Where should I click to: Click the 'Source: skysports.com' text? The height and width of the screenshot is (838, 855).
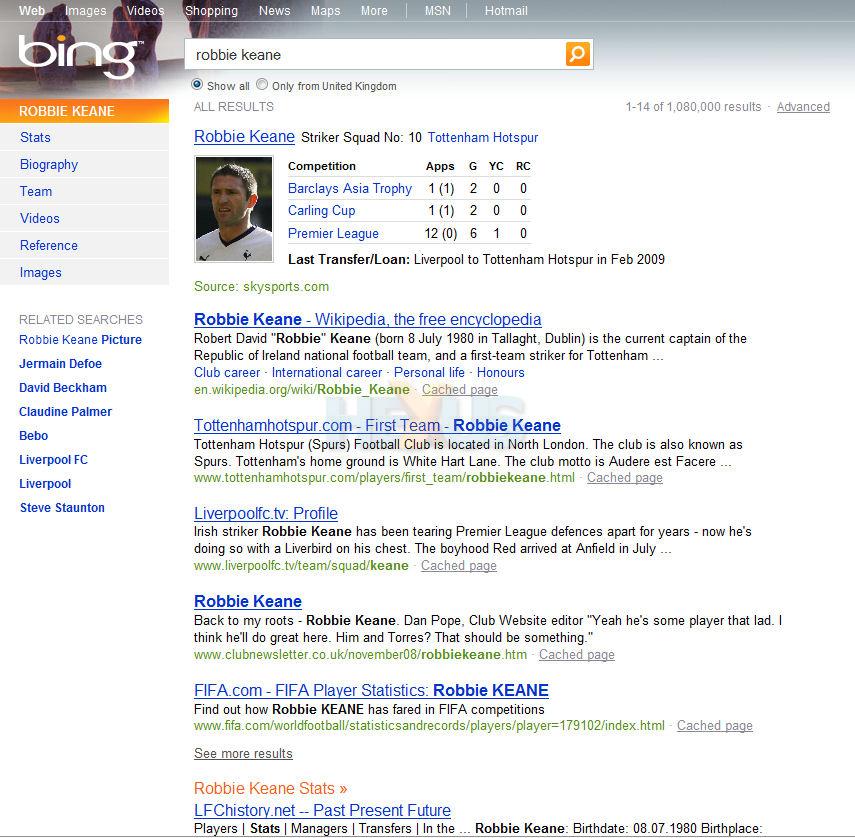[x=261, y=287]
